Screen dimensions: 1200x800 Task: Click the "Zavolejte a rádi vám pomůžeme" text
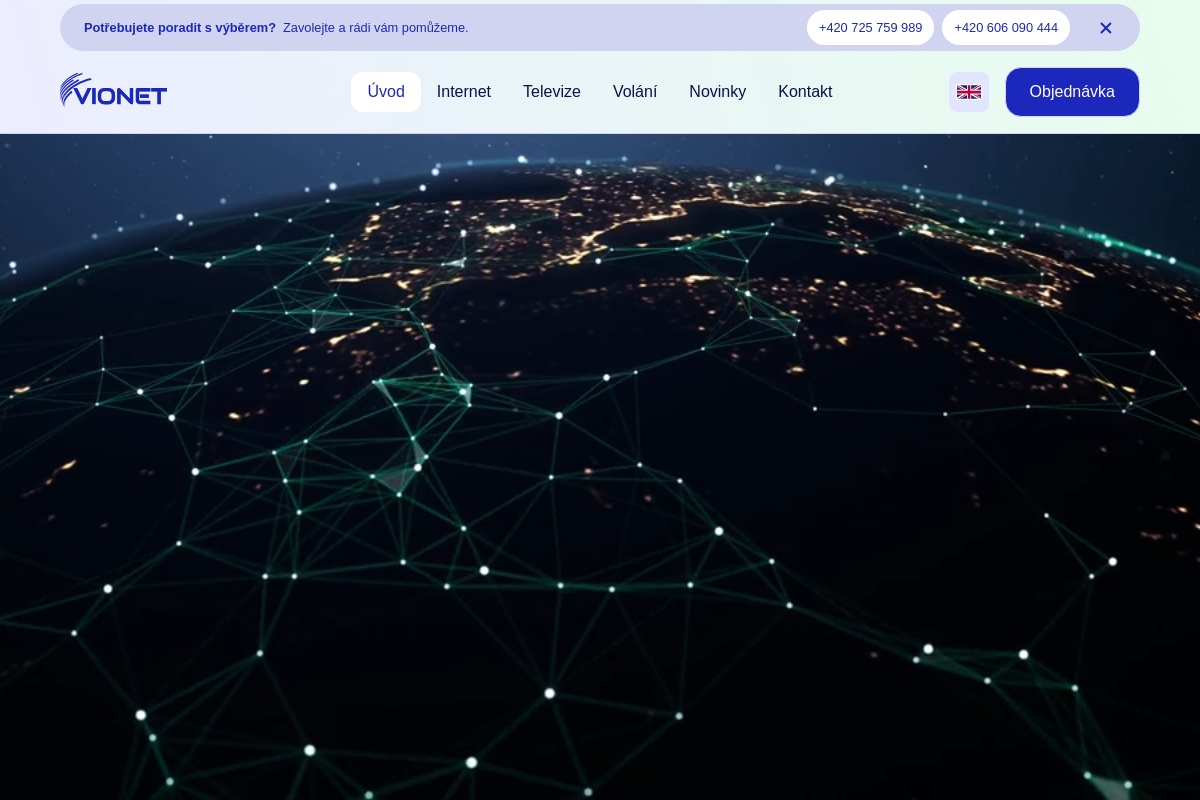tap(375, 28)
